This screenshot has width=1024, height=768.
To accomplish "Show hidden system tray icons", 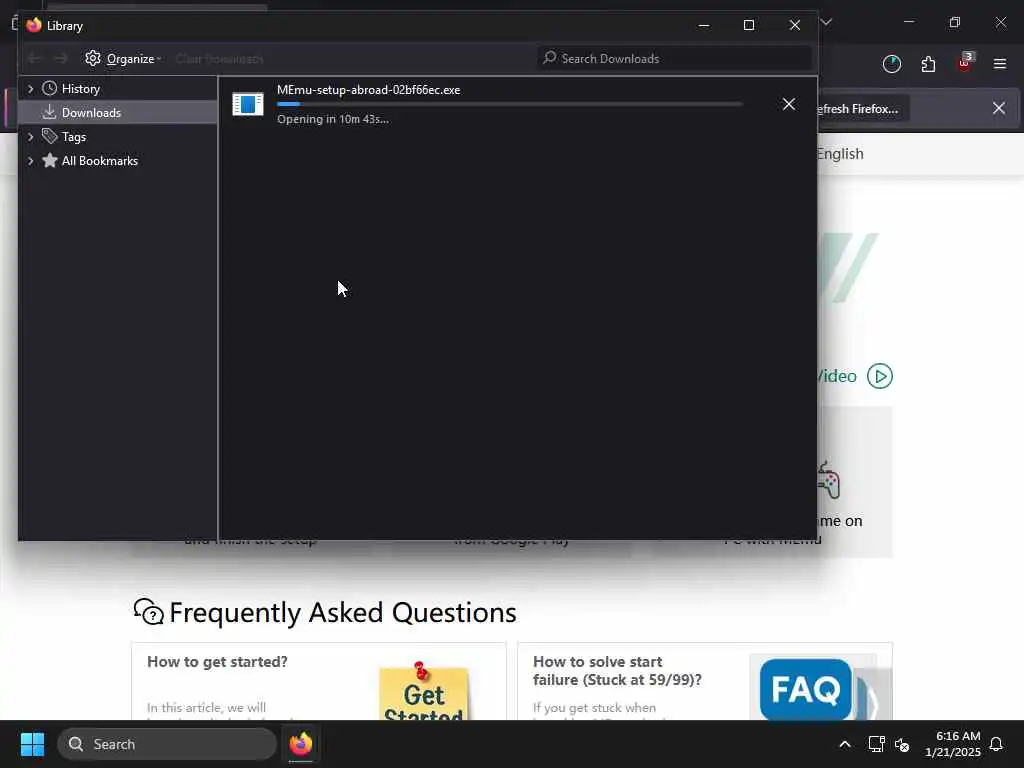I will pos(845,744).
